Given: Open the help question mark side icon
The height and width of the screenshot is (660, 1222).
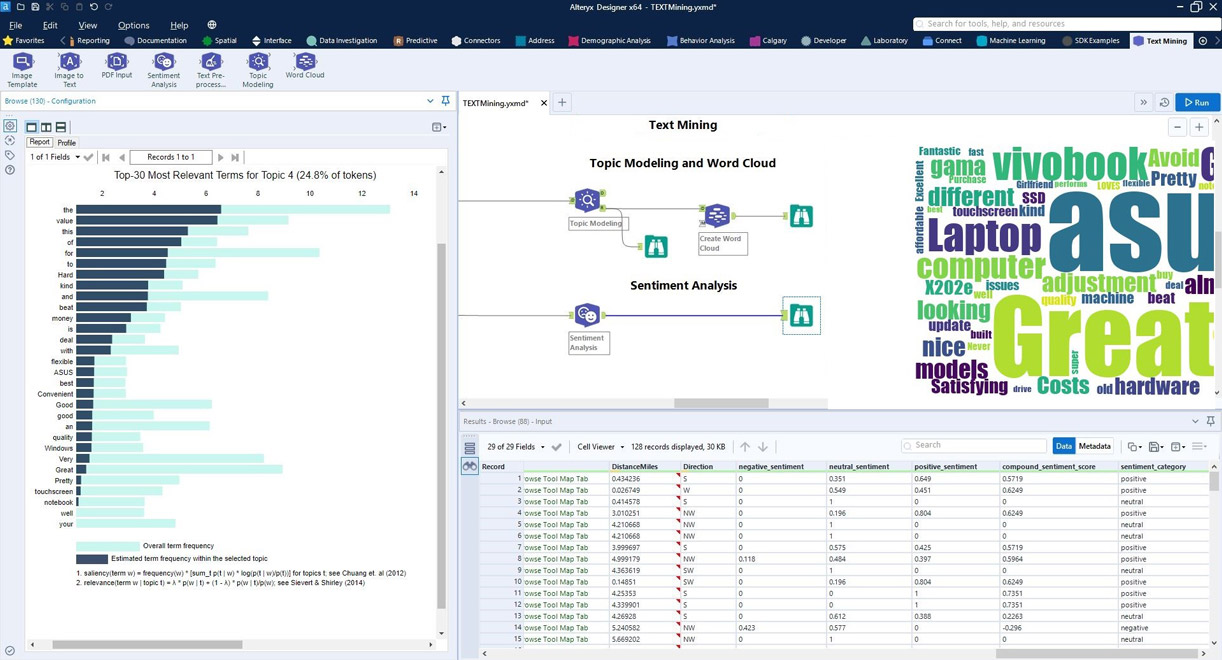Looking at the screenshot, I should point(10,170).
